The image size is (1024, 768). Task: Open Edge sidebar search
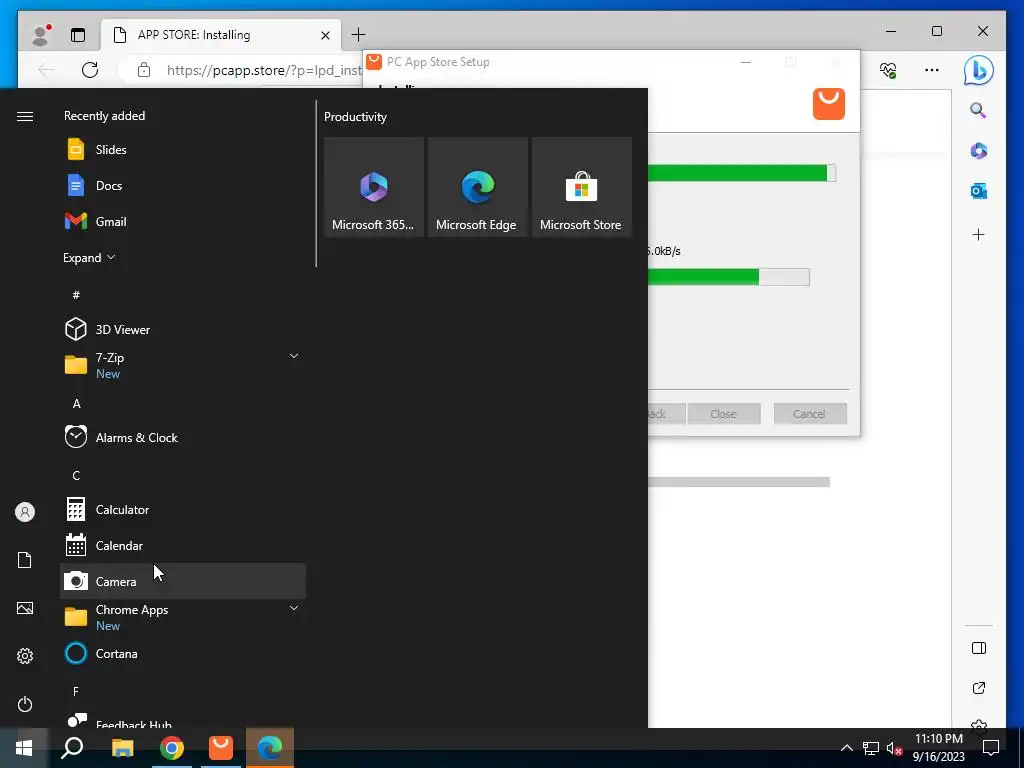point(978,110)
